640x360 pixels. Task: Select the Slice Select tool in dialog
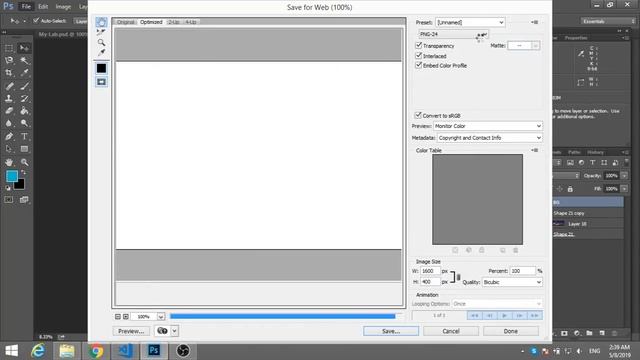tap(101, 32)
